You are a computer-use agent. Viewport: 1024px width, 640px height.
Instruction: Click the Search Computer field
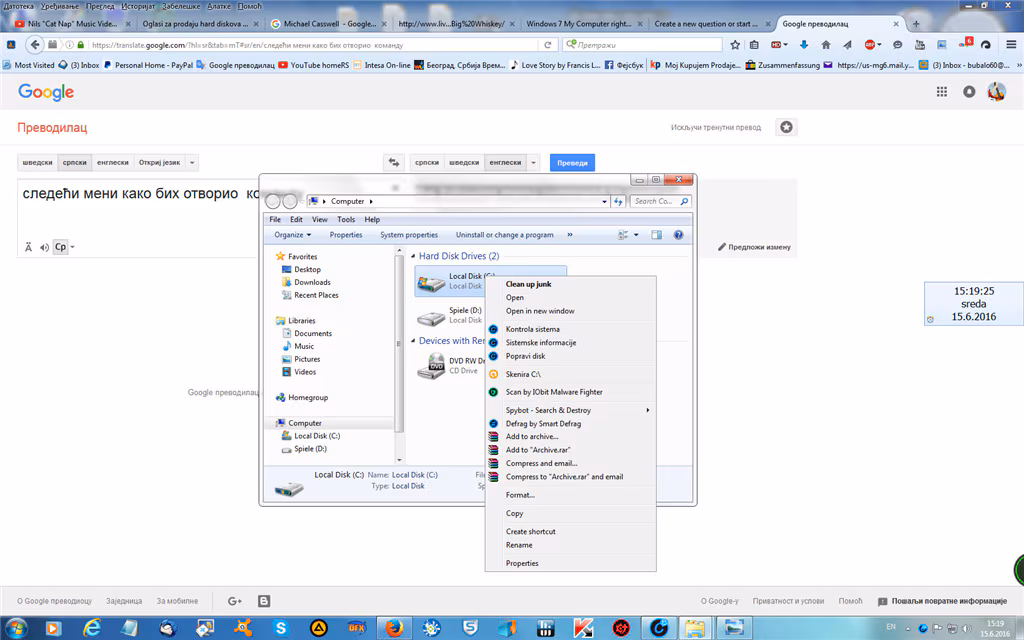660,201
